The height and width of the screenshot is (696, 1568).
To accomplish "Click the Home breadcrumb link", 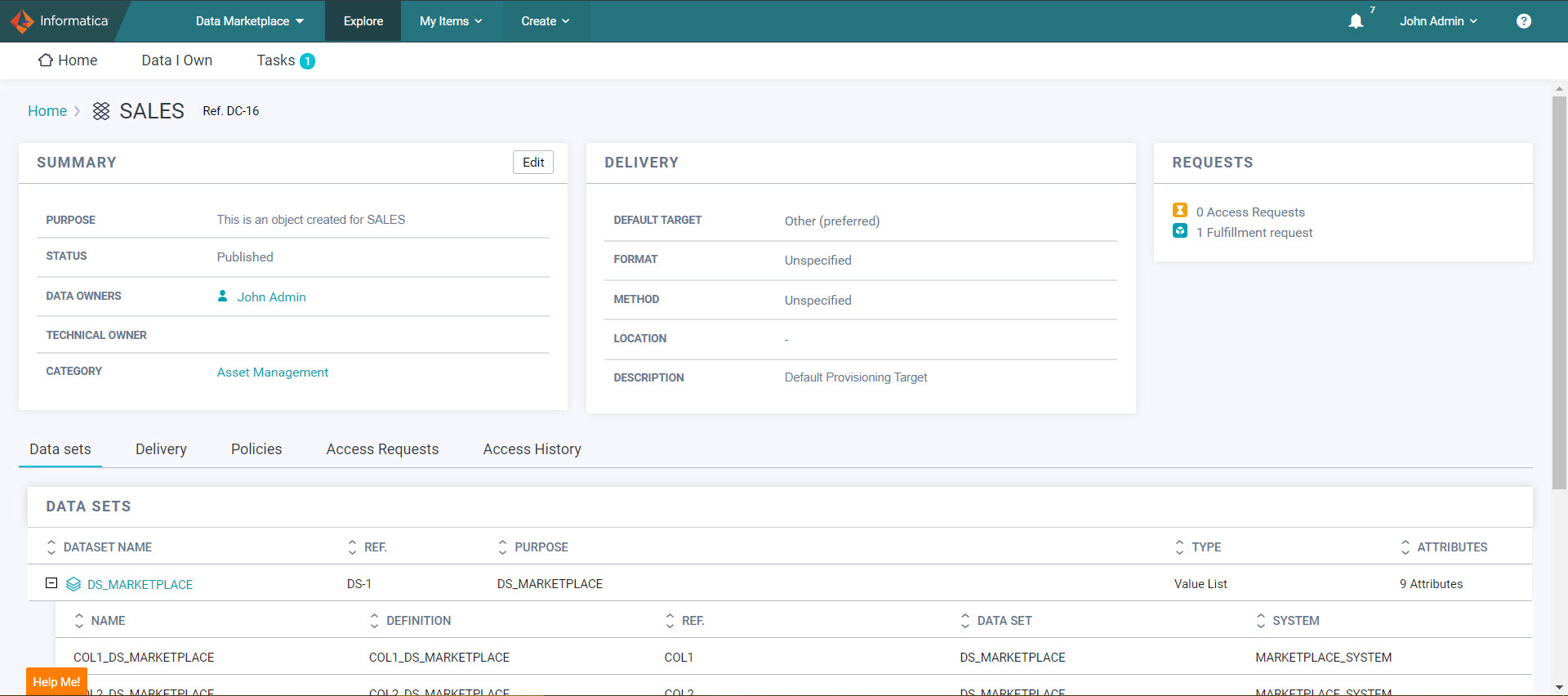I will [x=47, y=111].
